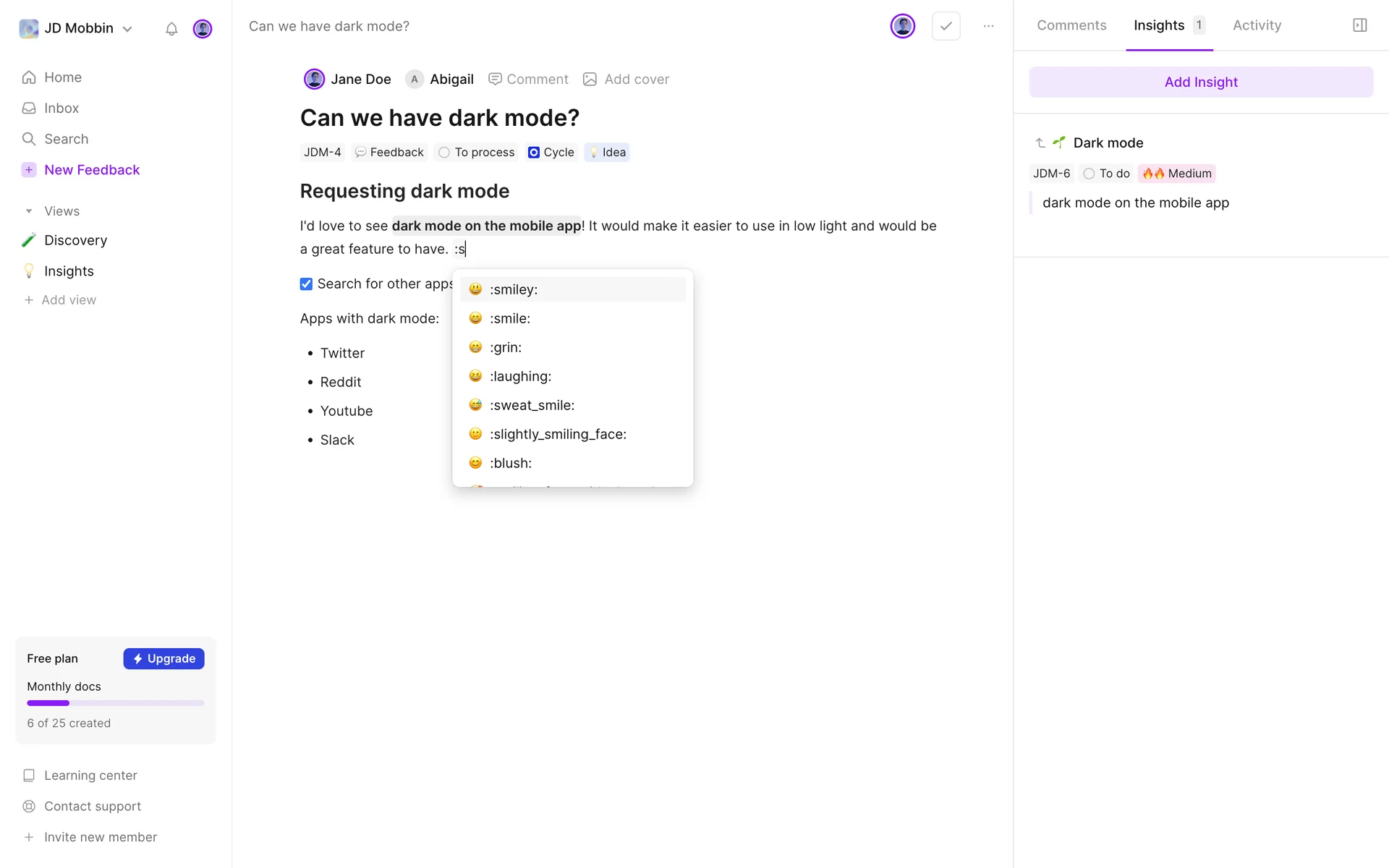Collapse the Views section arrow
The height and width of the screenshot is (868, 1389).
(x=29, y=211)
